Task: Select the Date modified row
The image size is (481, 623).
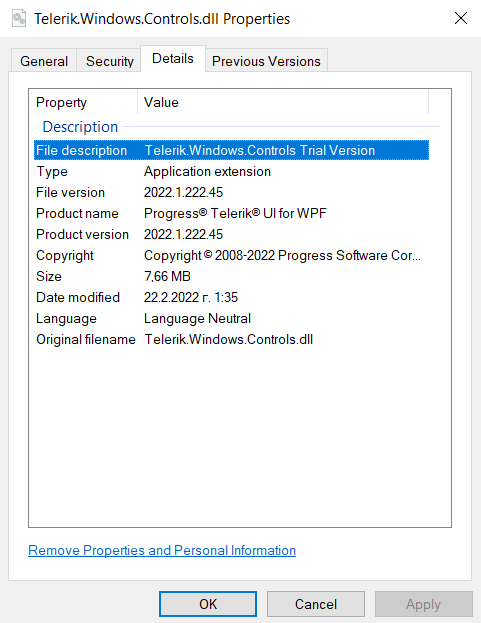Action: click(x=232, y=297)
